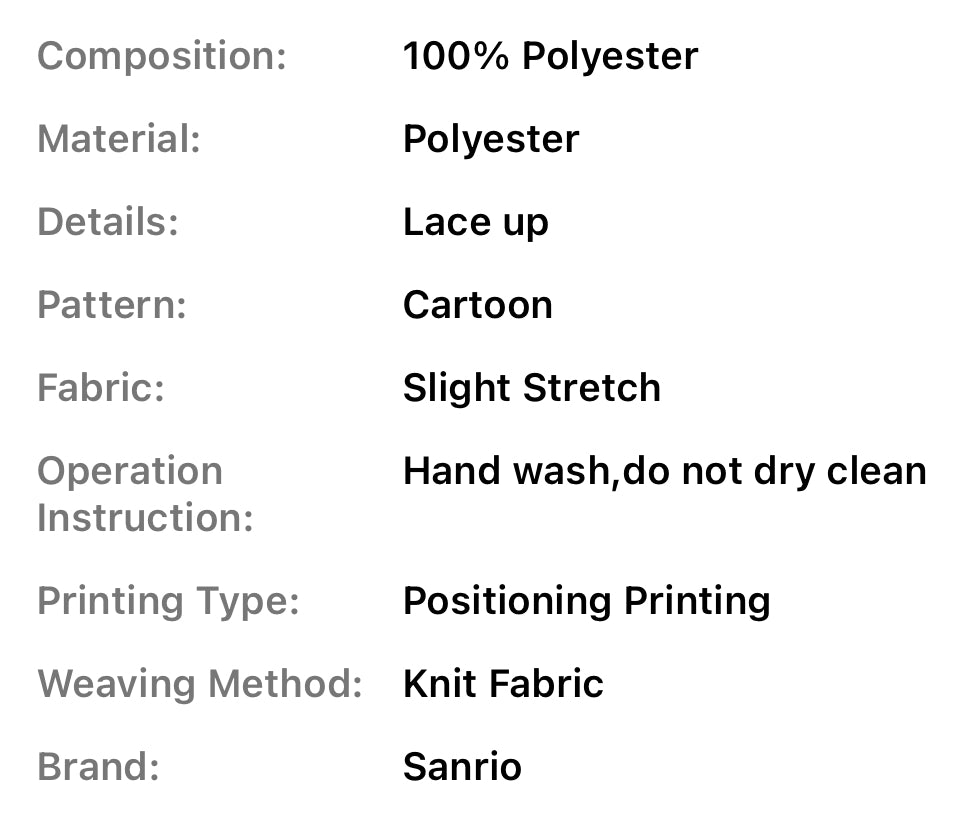This screenshot has height=818, width=966.
Task: Click the Details label
Action: point(107,222)
